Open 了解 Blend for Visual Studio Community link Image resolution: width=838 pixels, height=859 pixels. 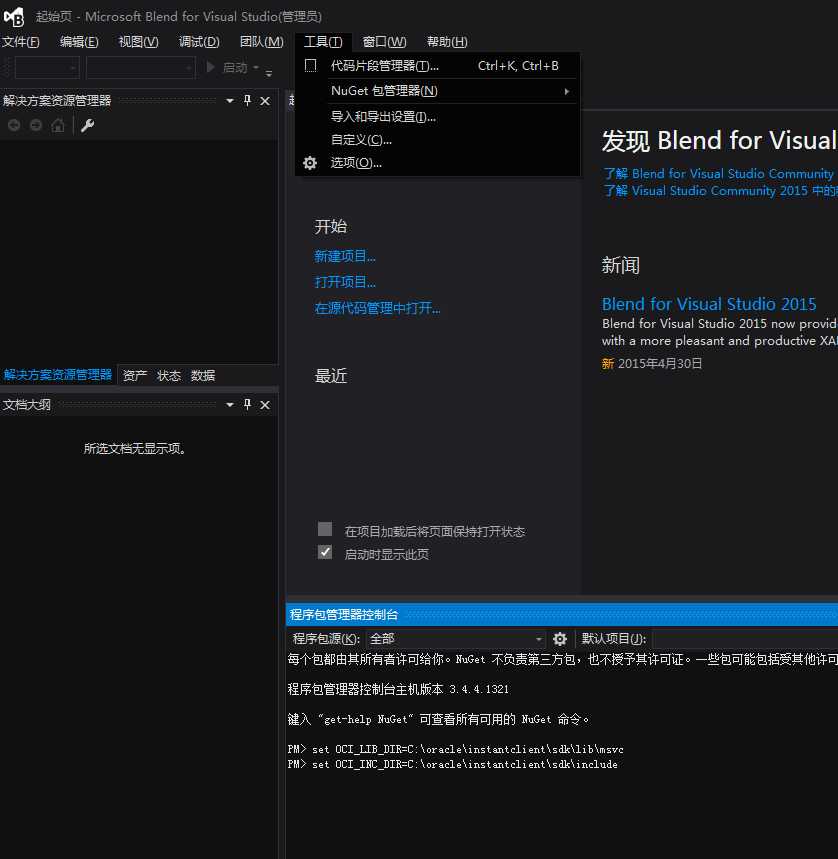click(718, 174)
